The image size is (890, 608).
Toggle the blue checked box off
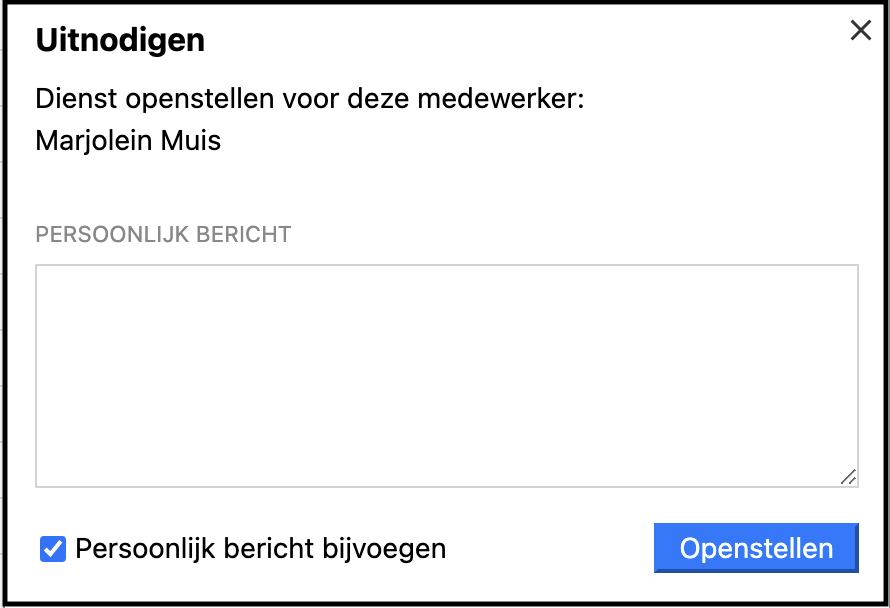53,549
